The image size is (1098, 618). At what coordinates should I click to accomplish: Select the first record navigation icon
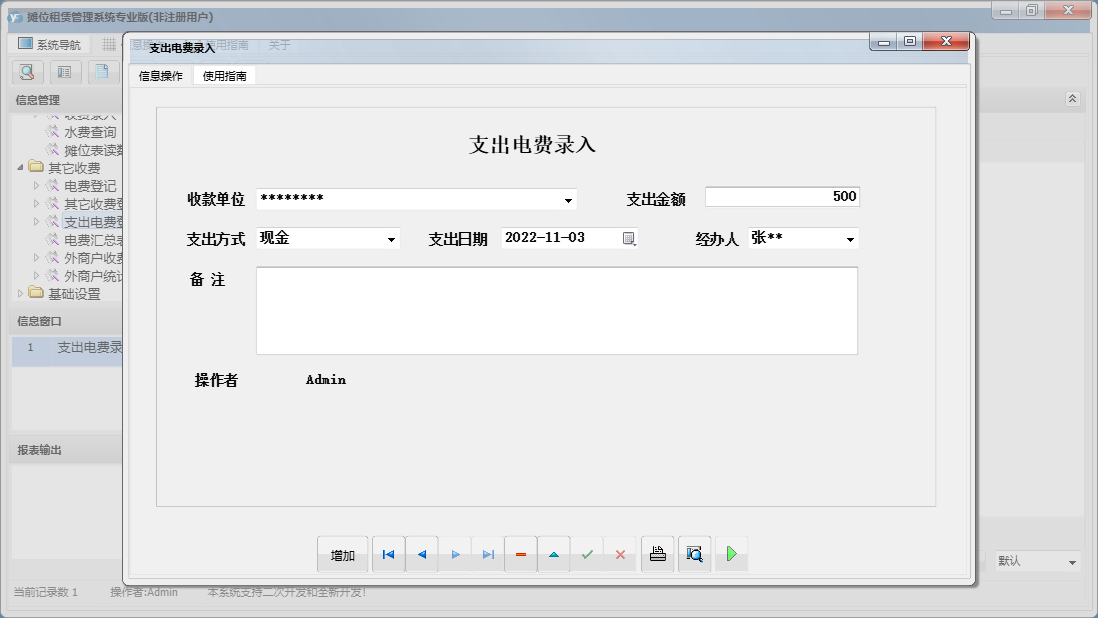(388, 553)
